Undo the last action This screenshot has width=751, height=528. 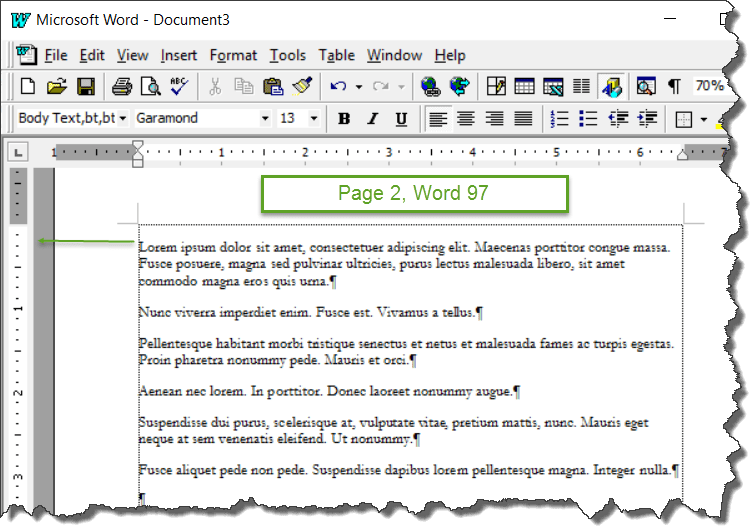(x=339, y=87)
